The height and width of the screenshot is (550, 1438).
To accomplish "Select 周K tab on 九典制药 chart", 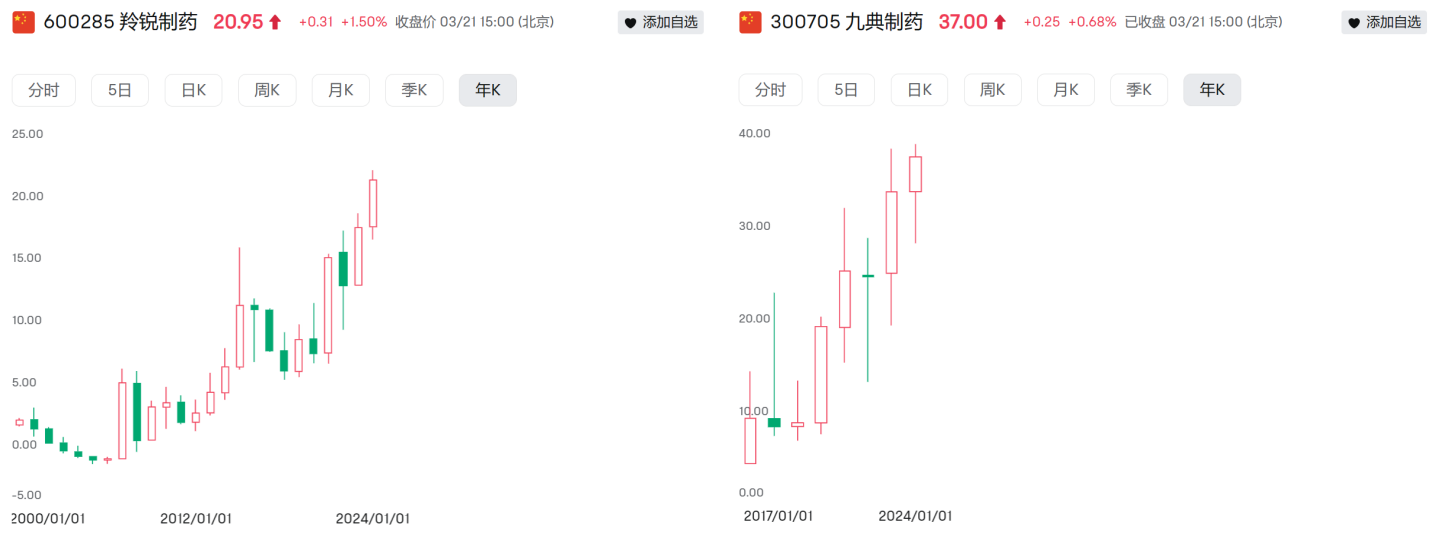I will point(993,90).
